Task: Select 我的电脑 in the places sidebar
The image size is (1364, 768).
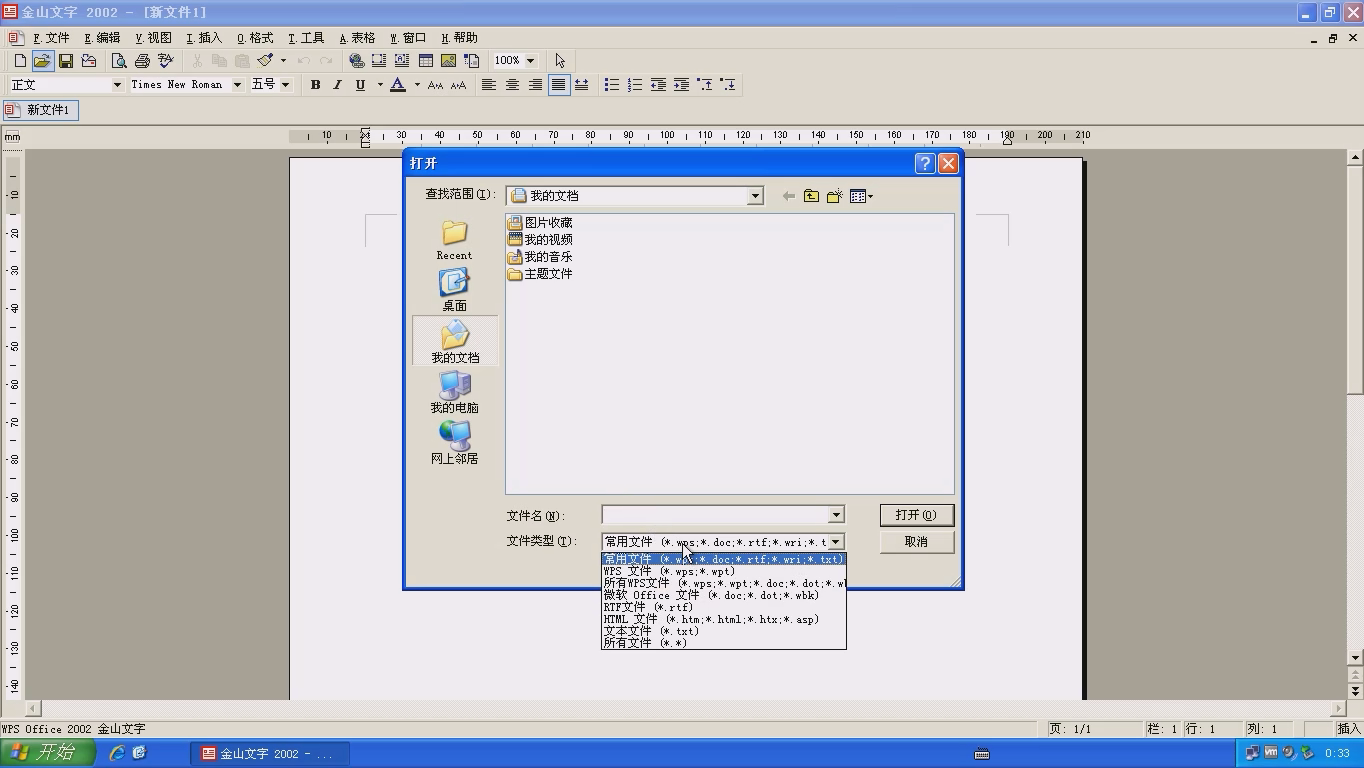Action: click(x=455, y=392)
